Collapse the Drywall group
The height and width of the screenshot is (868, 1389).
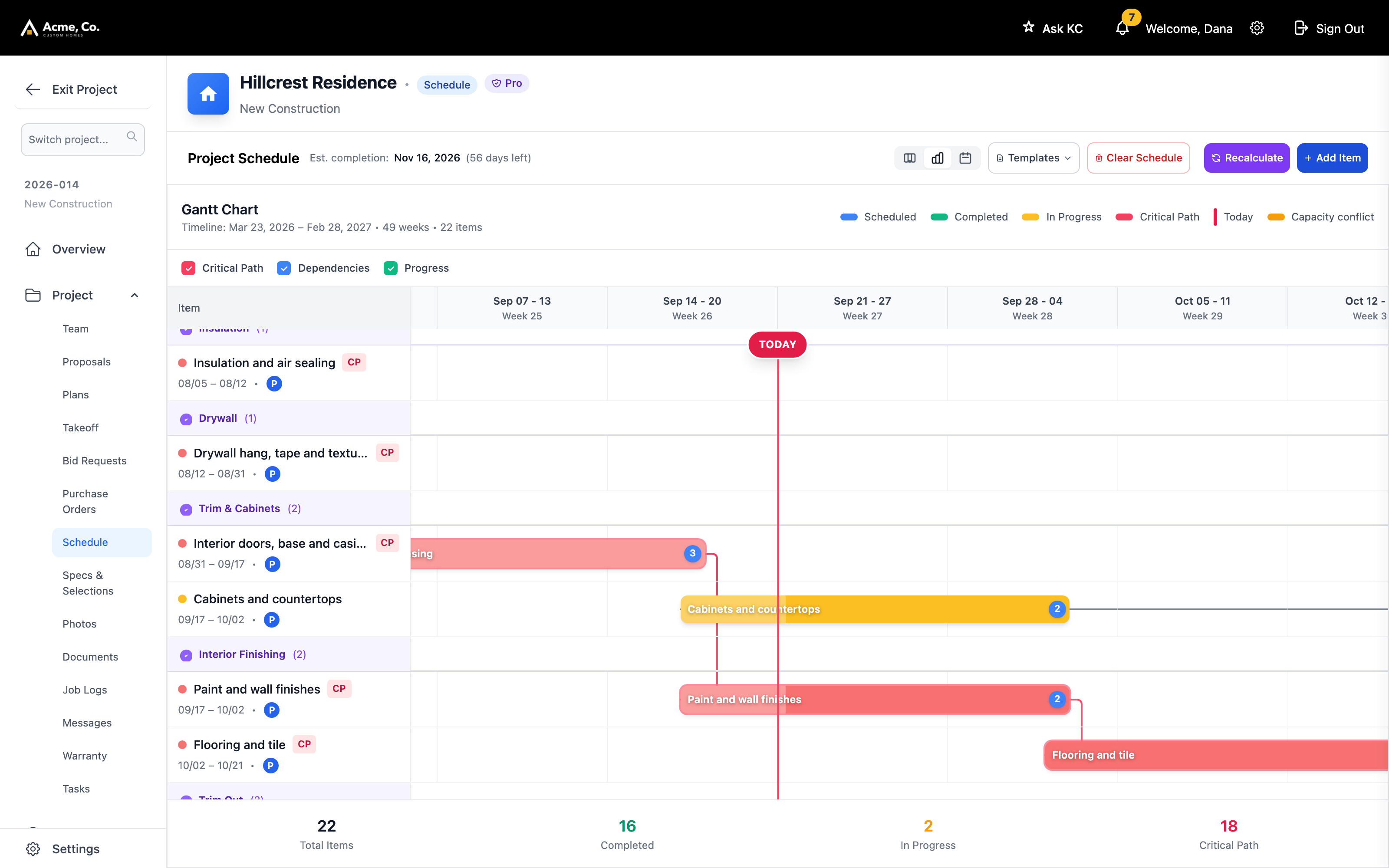(186, 419)
